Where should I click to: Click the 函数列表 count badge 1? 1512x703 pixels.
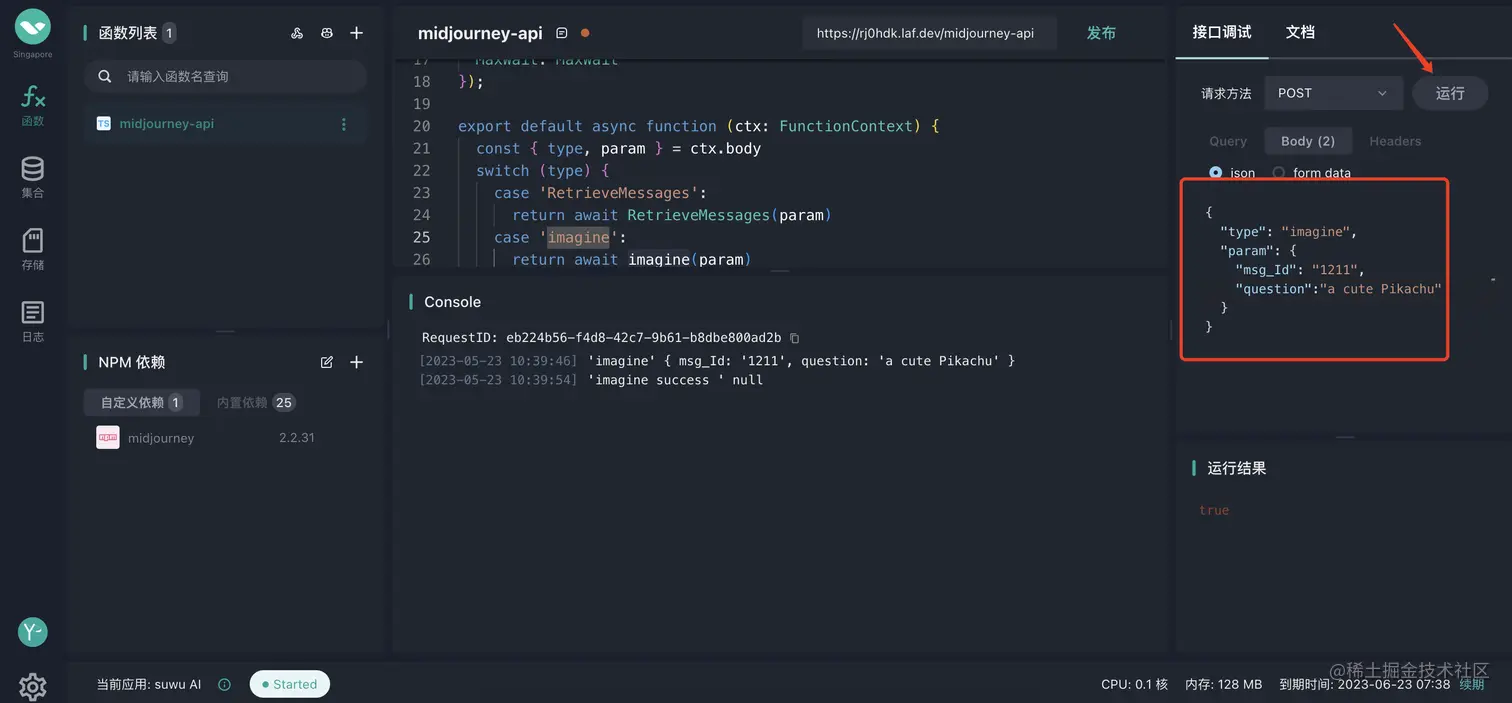pyautogui.click(x=169, y=33)
